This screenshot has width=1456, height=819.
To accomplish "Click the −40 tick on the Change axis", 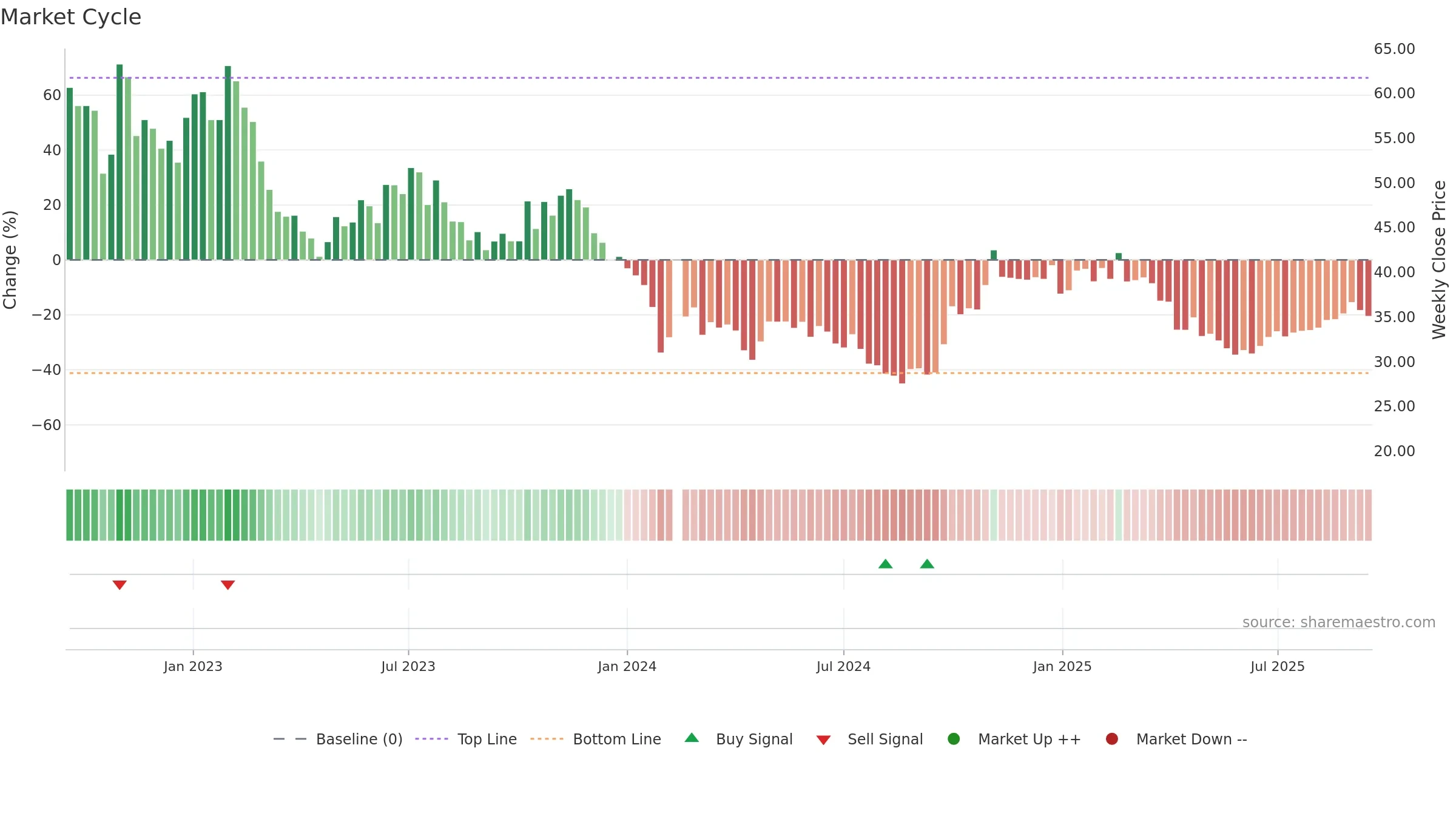I will click(47, 370).
